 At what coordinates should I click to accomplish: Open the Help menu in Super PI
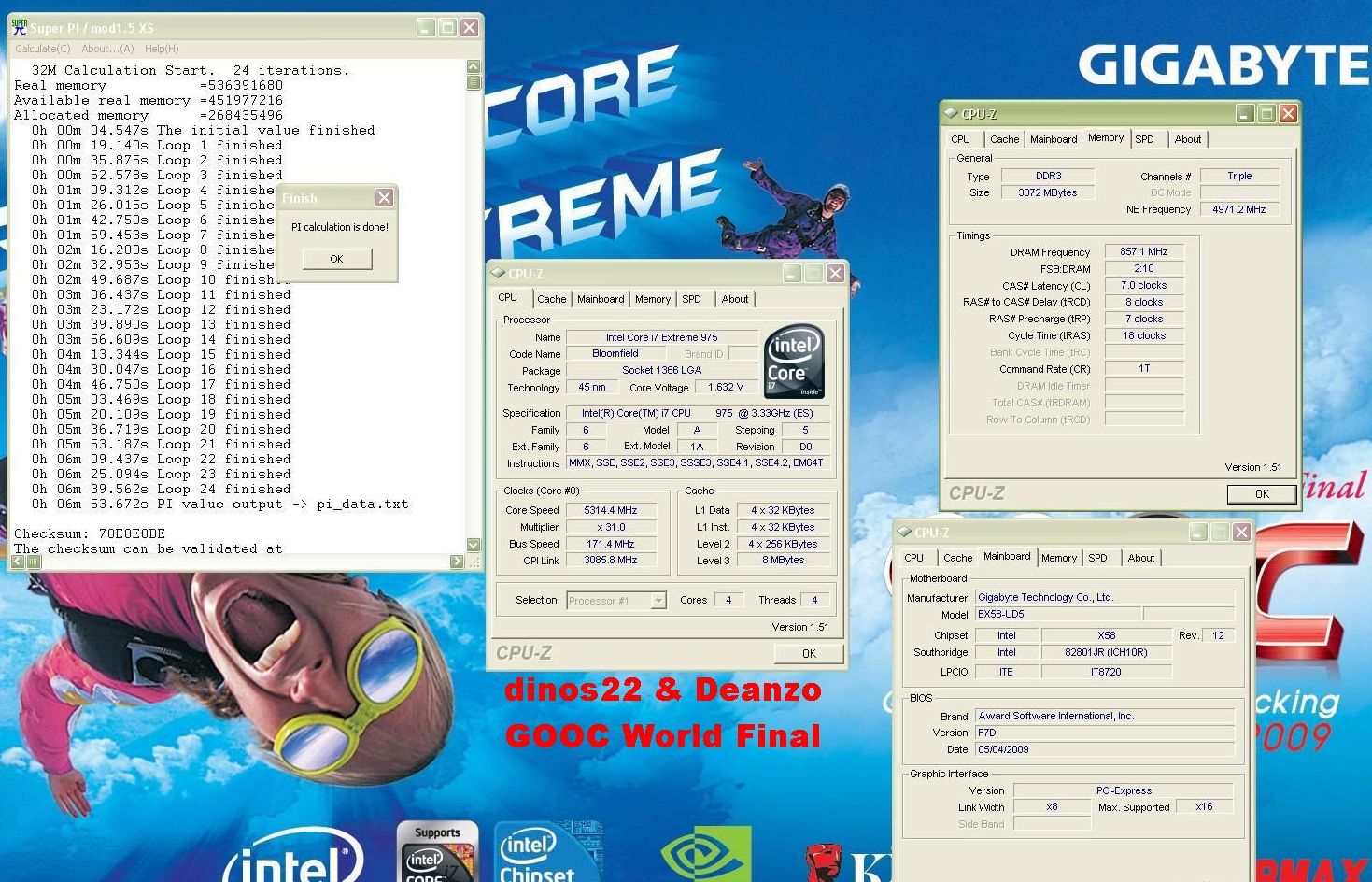click(162, 49)
